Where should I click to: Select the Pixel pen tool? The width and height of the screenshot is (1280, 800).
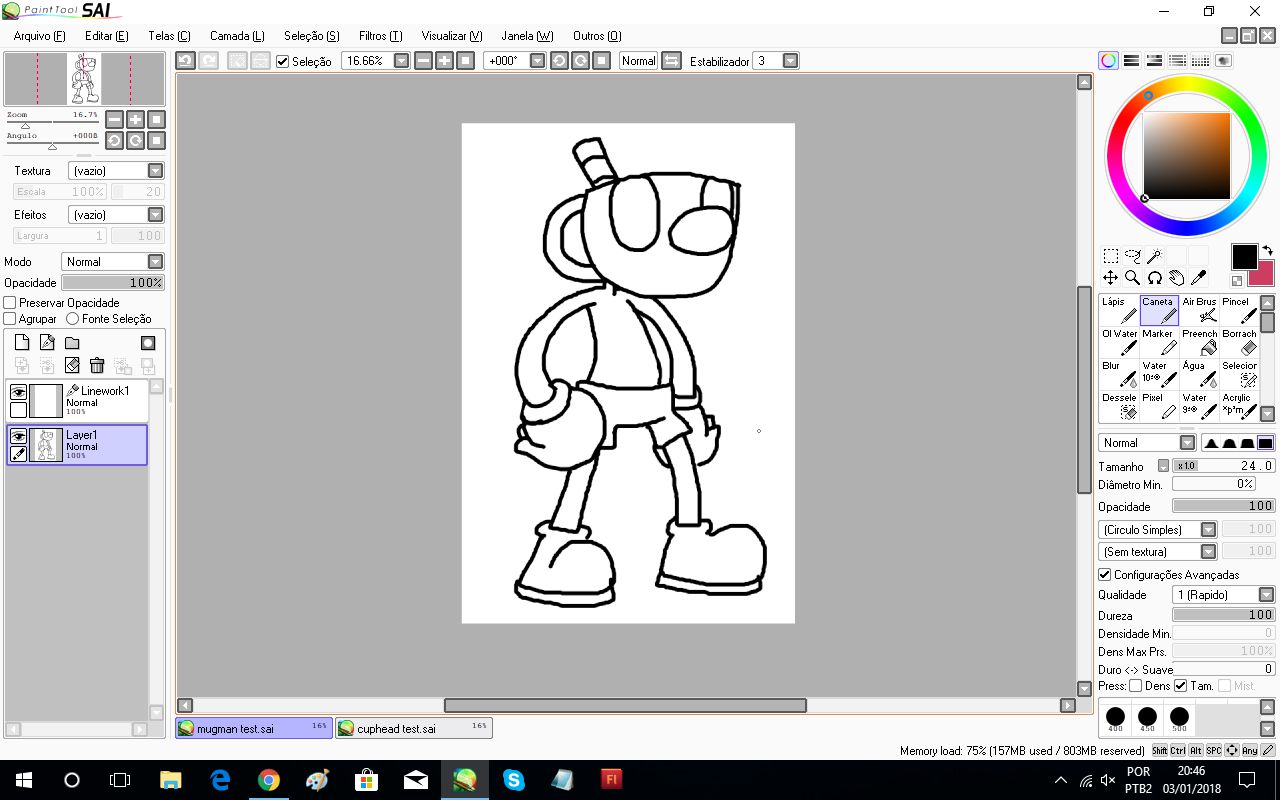click(x=1159, y=406)
